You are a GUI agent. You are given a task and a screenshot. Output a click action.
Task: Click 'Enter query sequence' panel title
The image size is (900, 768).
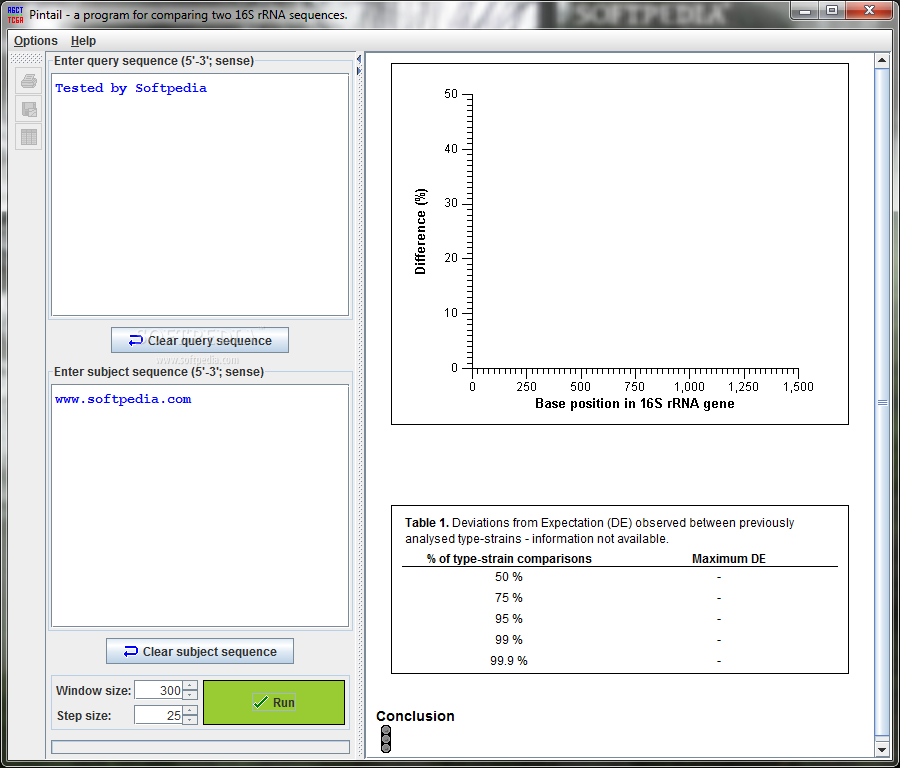tap(154, 61)
